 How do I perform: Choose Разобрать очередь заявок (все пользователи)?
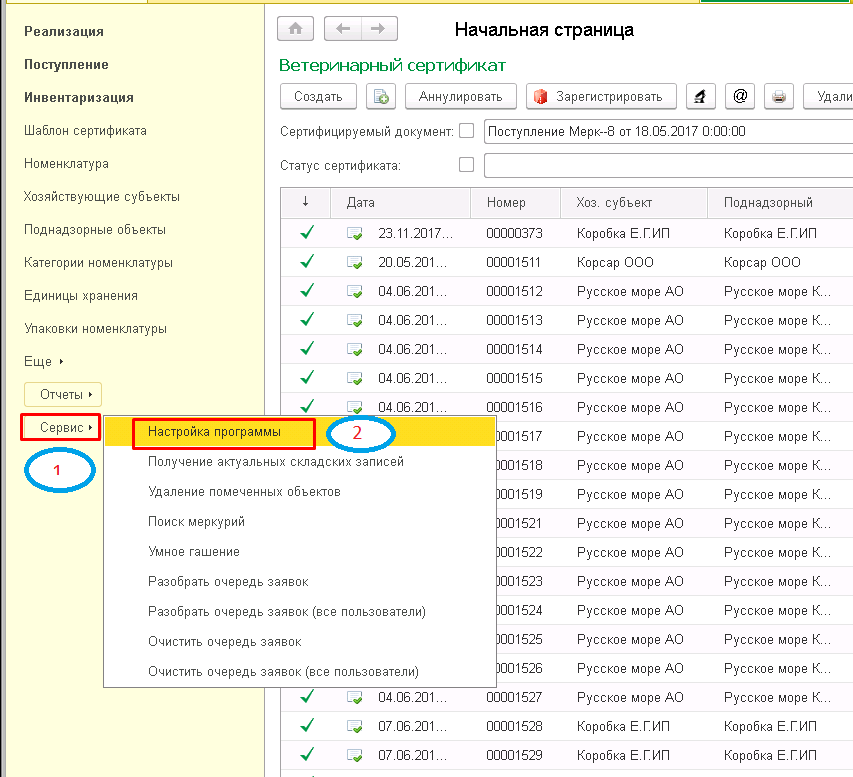pyautogui.click(x=287, y=612)
